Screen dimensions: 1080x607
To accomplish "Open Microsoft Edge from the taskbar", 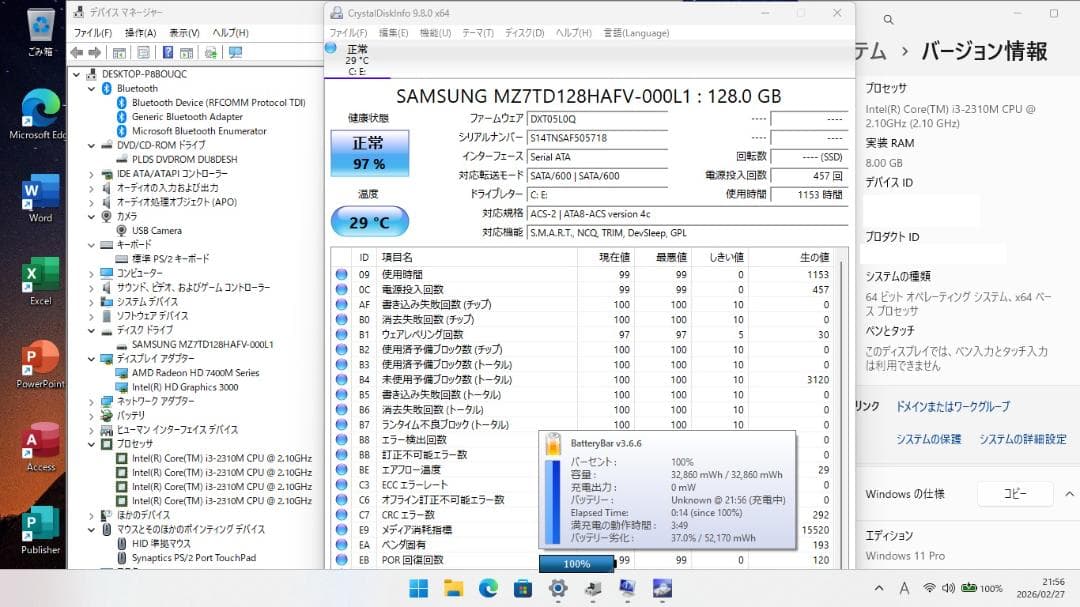I will 487,589.
